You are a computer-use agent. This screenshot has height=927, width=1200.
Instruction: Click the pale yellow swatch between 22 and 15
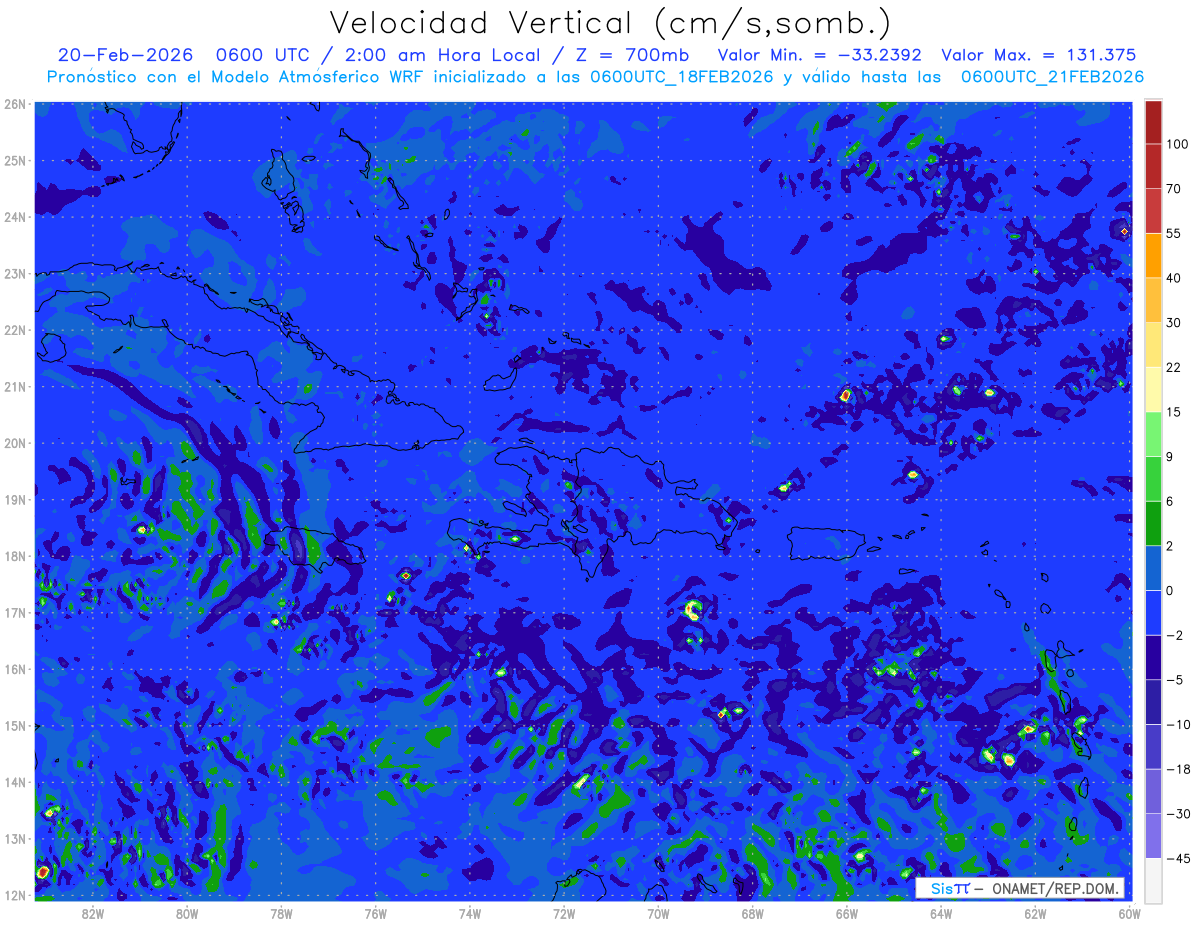[x=1153, y=389]
